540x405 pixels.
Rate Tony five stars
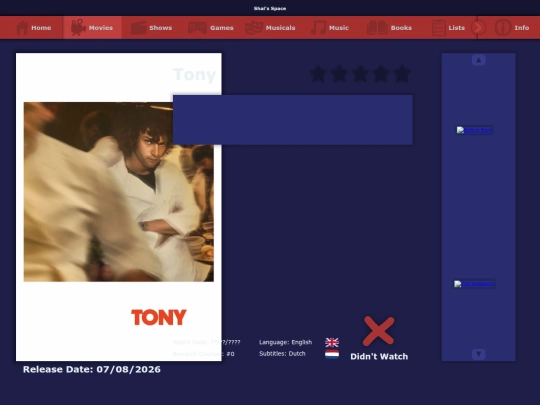click(402, 74)
